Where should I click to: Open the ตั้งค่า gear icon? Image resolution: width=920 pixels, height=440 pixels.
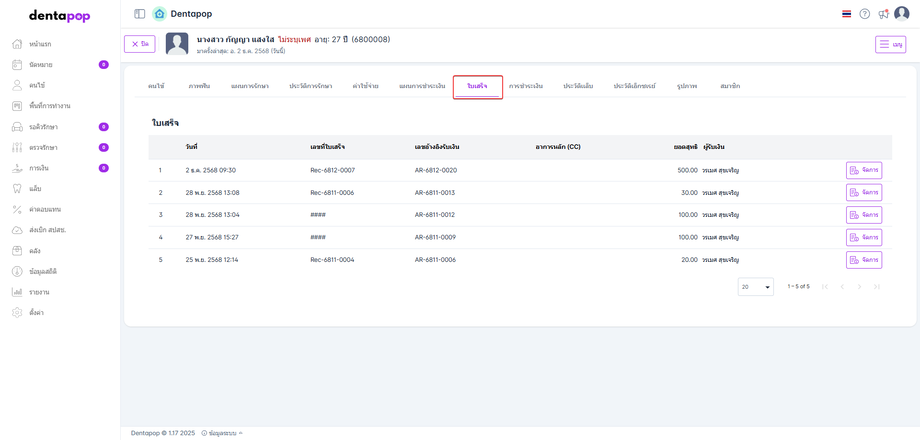coord(17,313)
